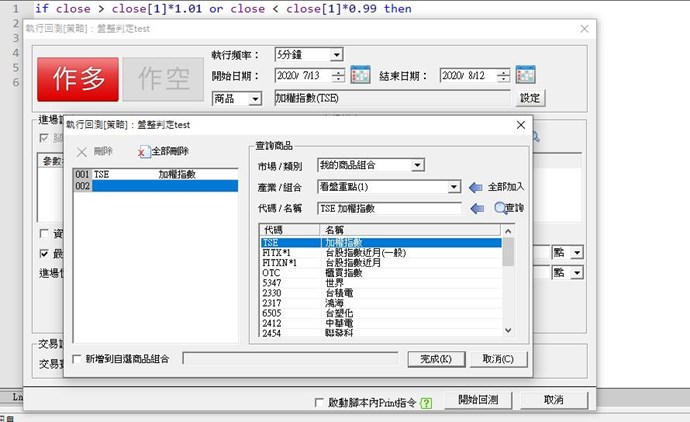Select the 001 TSE 加權指數 entry
Image resolution: width=690 pixels, height=422 pixels.
(x=155, y=174)
